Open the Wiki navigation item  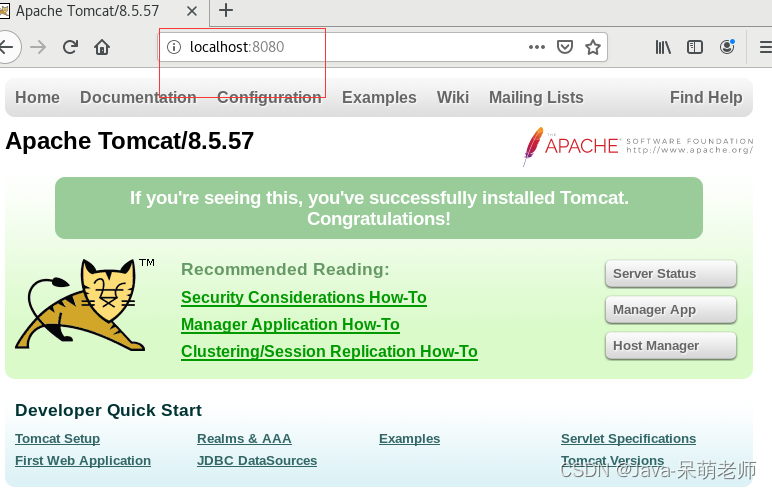tap(453, 98)
